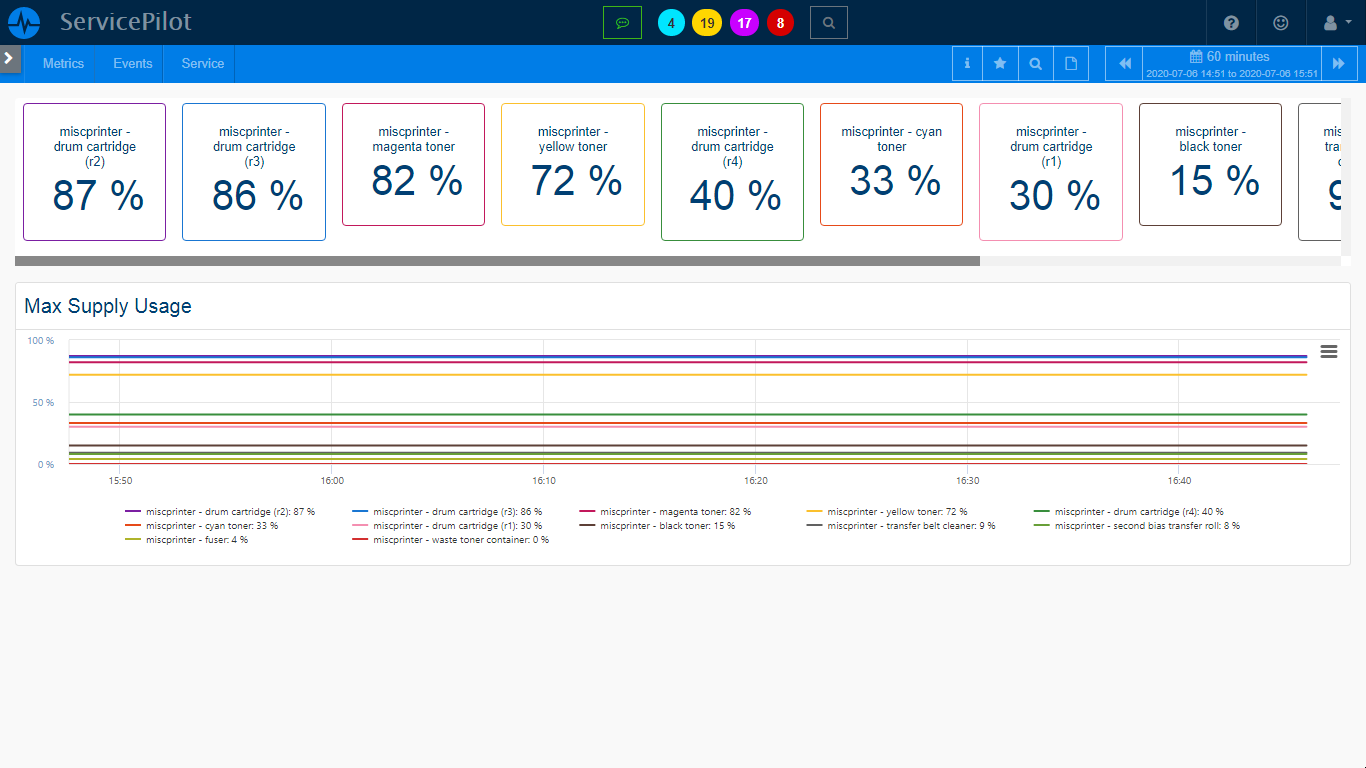Hide the black toner series in legend
The height and width of the screenshot is (768, 1366).
click(x=667, y=526)
